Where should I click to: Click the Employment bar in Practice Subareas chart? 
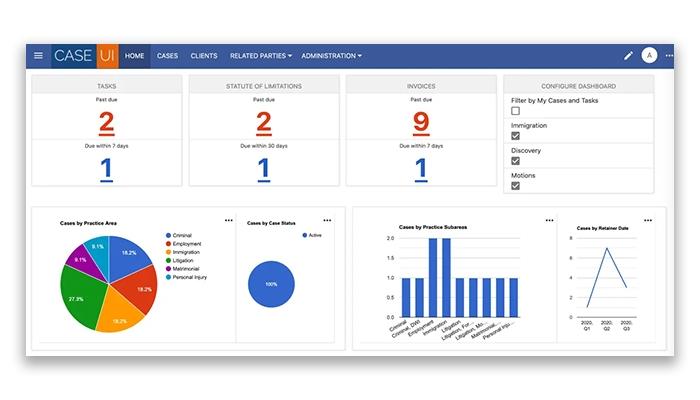pyautogui.click(x=433, y=278)
